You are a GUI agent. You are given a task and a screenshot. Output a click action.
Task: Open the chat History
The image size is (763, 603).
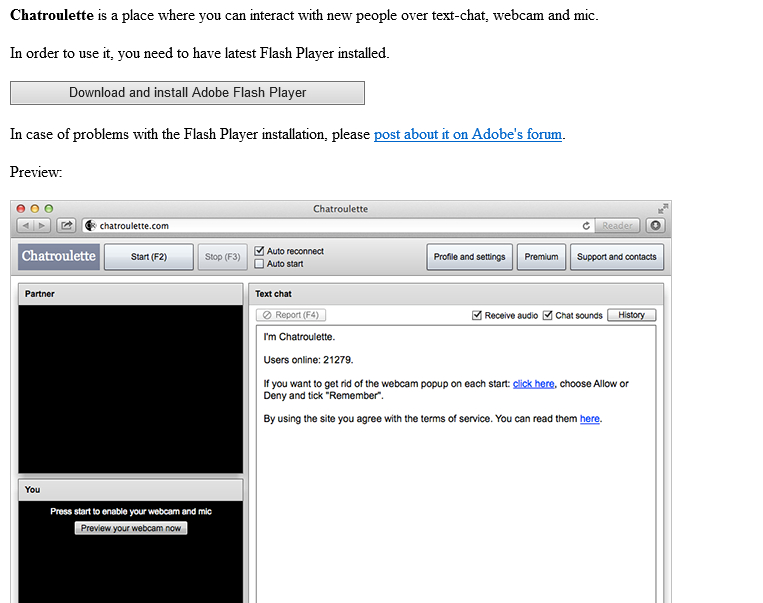pyautogui.click(x=632, y=315)
